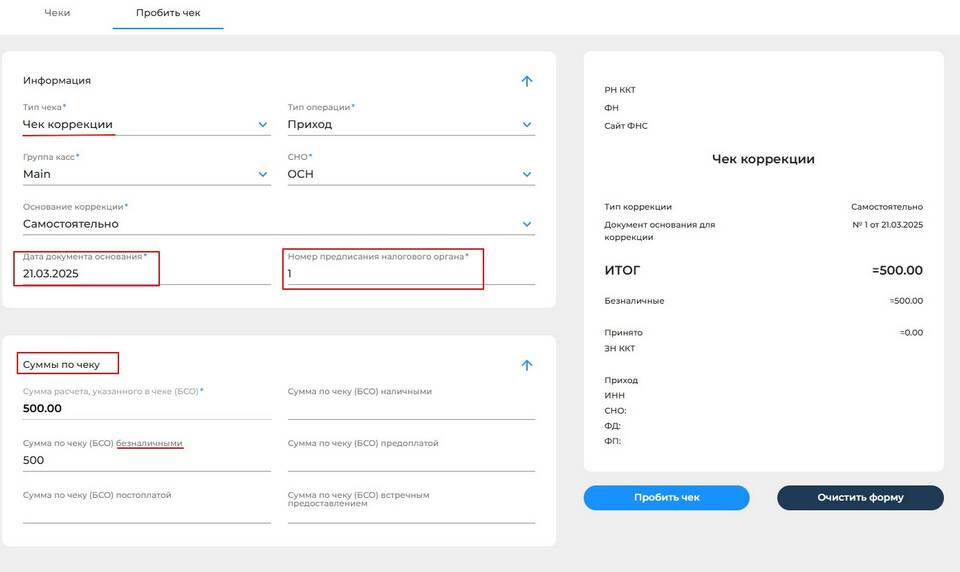Edit the Сумма расчета, указанного в чеке field

(146, 409)
